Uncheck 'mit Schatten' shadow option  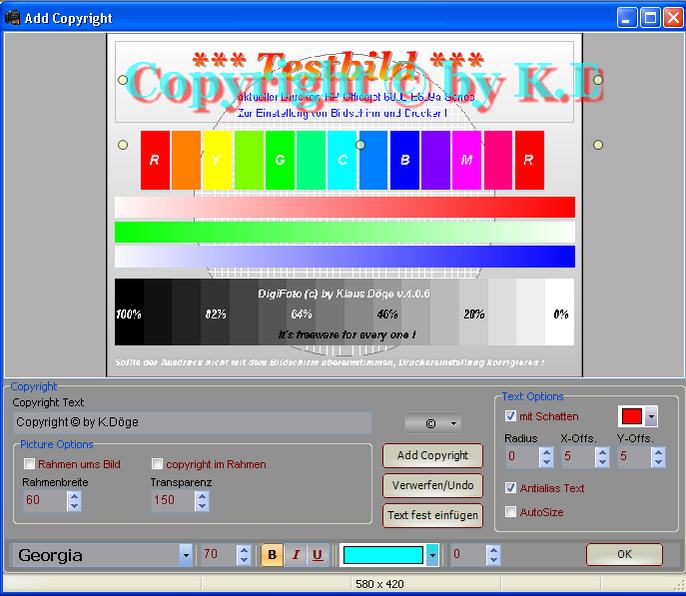point(510,416)
